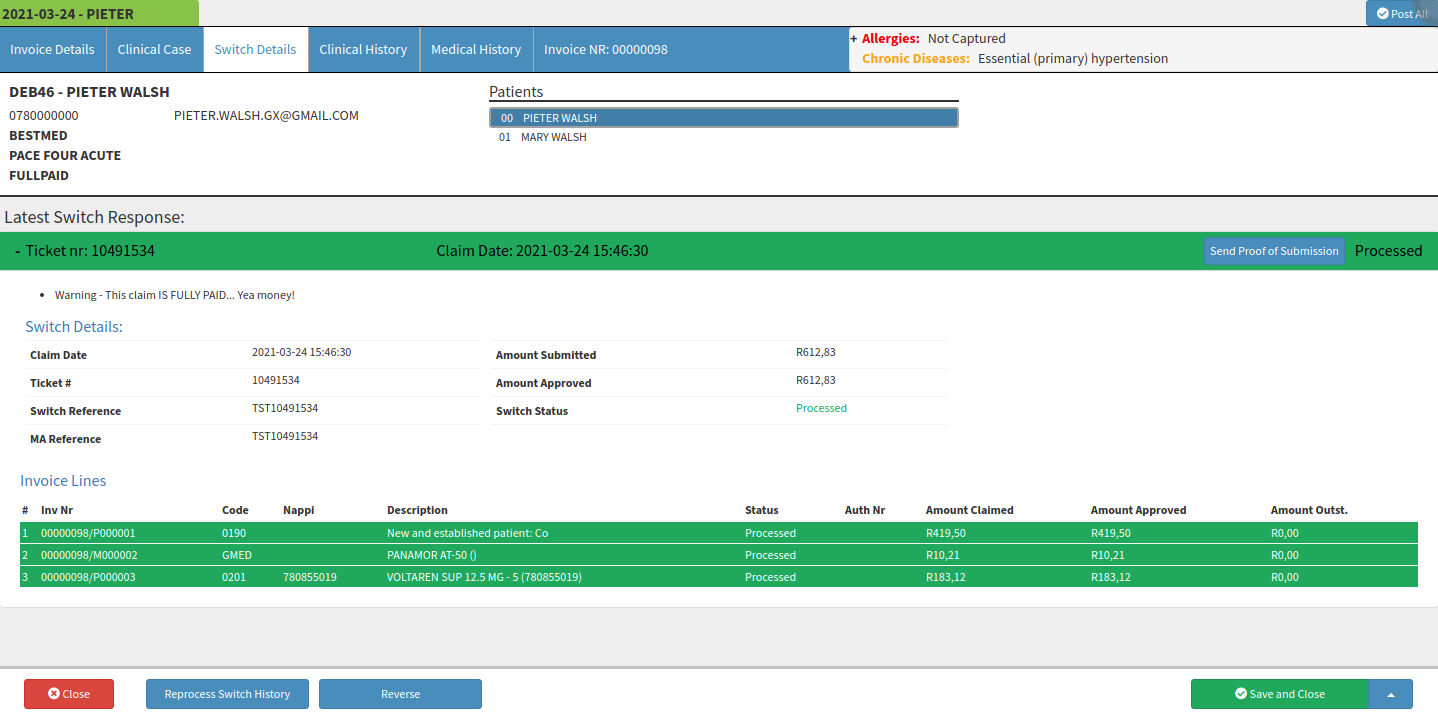The image size is (1438, 714).
Task: Click the Description column header
Action: coord(417,510)
